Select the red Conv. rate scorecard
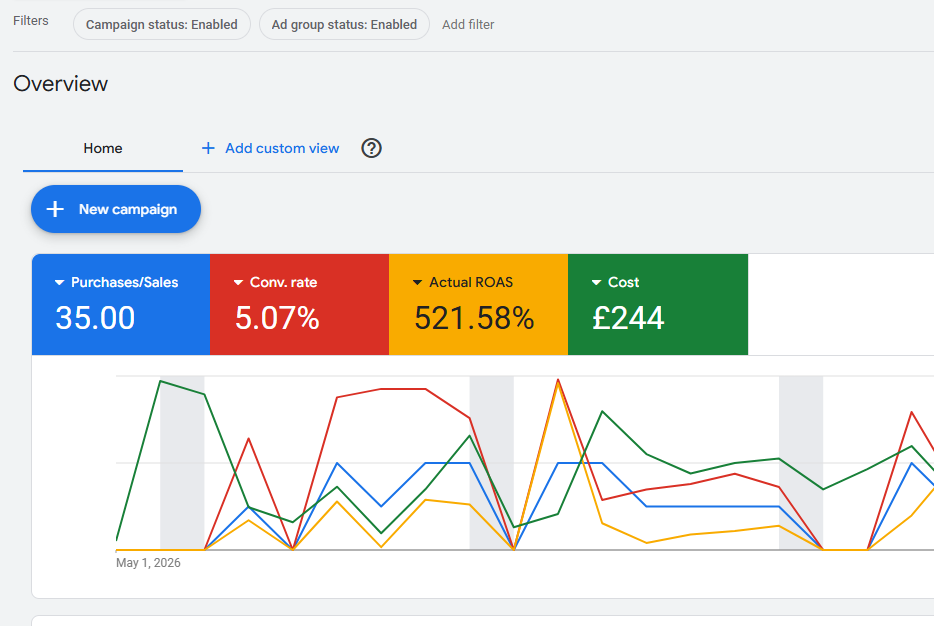 [x=300, y=304]
